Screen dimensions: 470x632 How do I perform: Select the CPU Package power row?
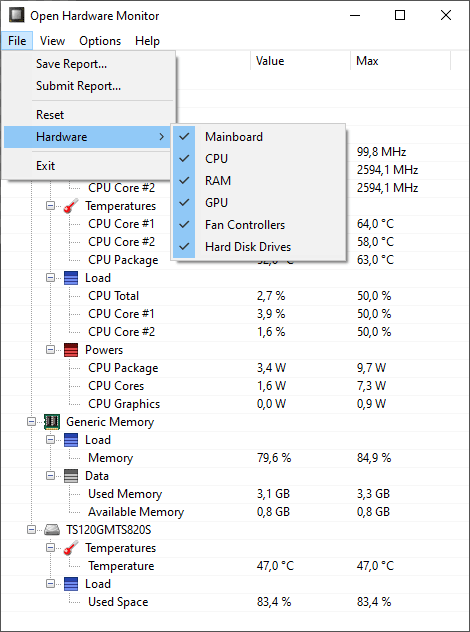(235, 368)
